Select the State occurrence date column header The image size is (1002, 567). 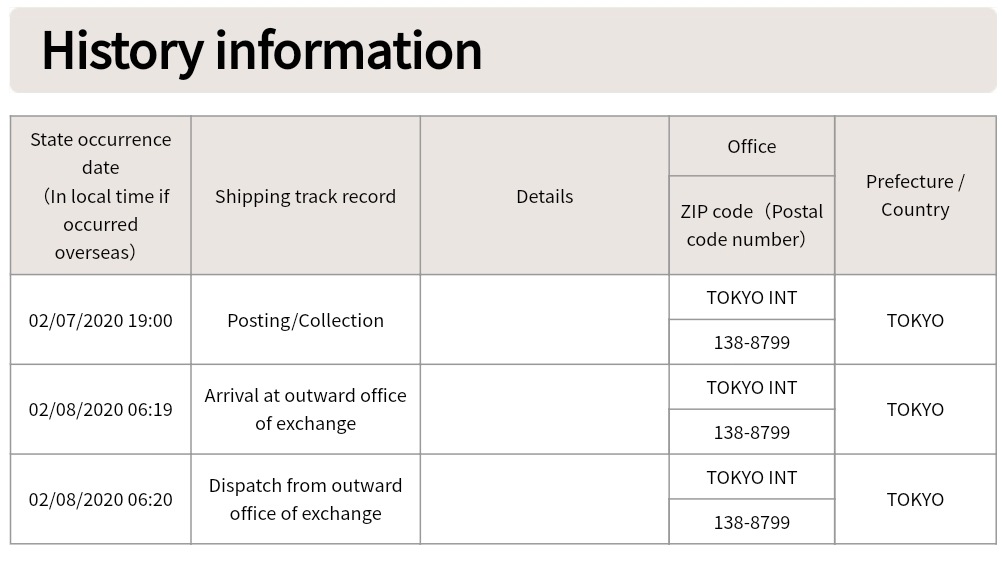pos(101,196)
